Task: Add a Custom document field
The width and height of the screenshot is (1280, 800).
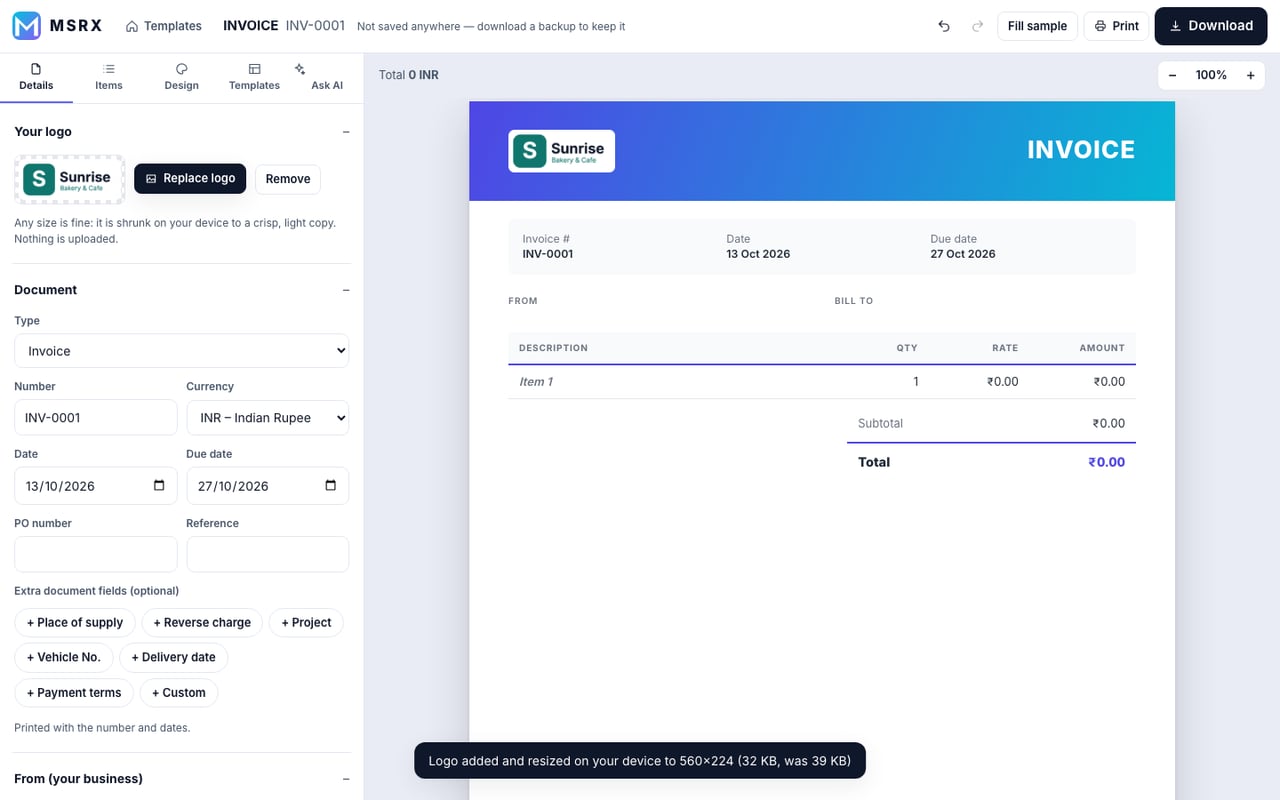Action: [x=179, y=692]
